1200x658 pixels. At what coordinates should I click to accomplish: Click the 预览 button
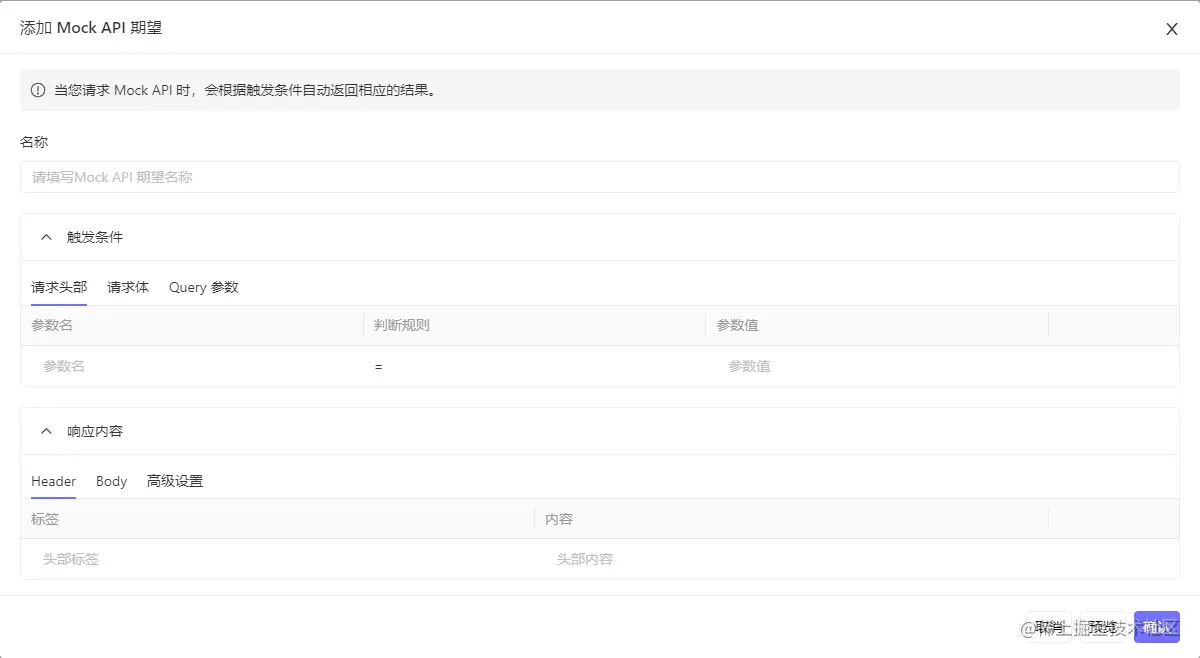(1103, 627)
